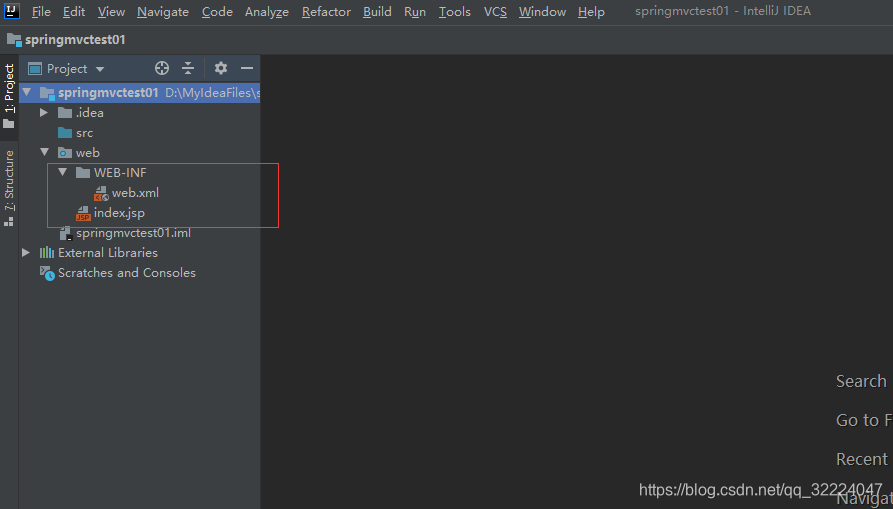This screenshot has width=893, height=509.
Task: Click the web resource folder icon
Action: click(x=65, y=153)
